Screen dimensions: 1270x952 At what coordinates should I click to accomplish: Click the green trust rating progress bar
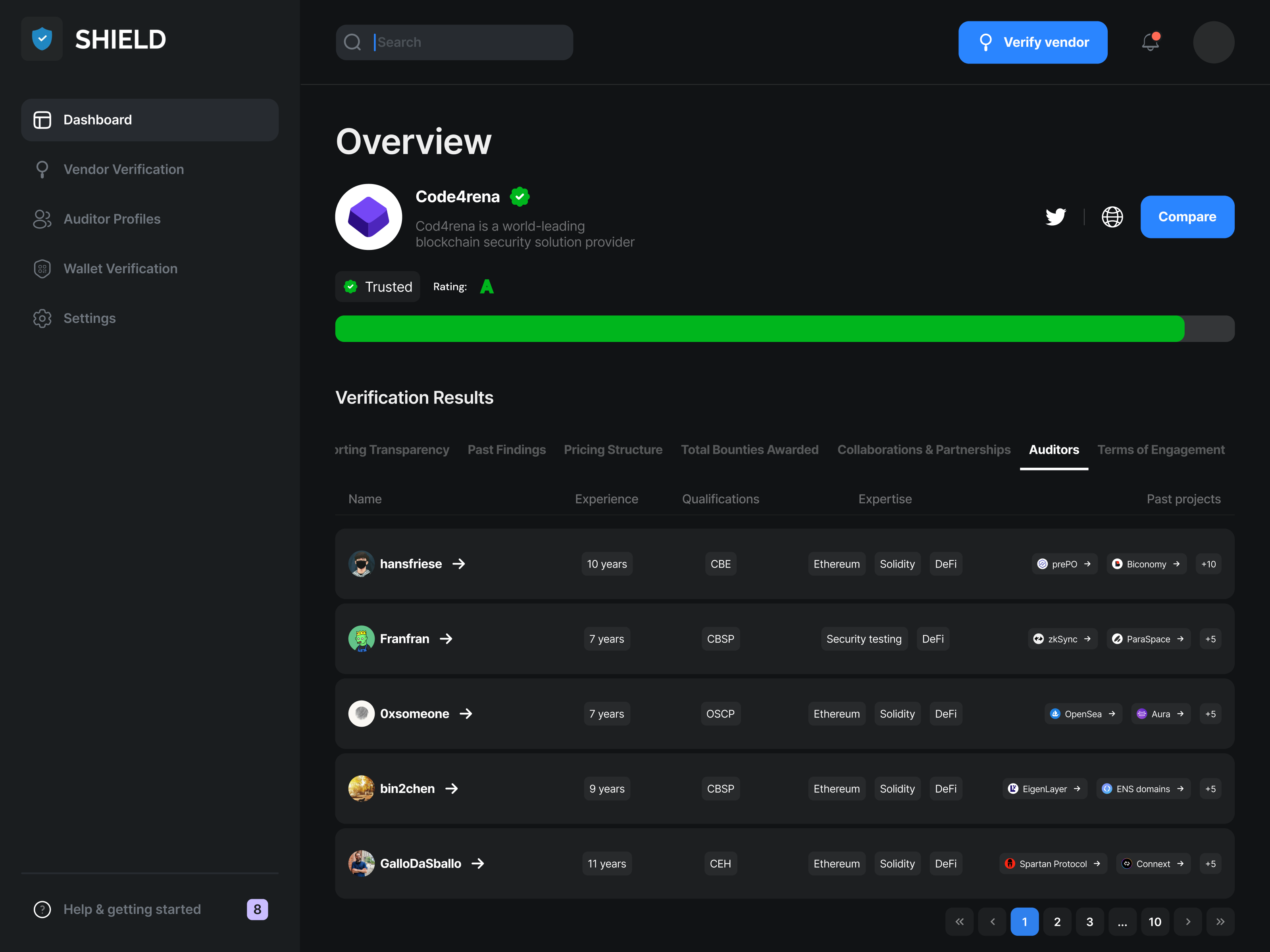click(x=759, y=329)
